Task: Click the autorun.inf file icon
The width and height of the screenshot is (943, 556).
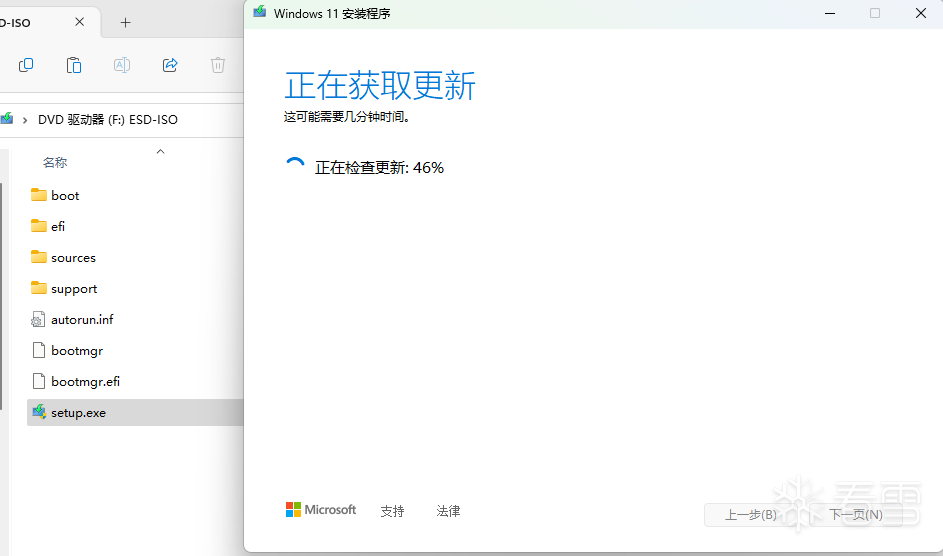Action: [x=38, y=319]
